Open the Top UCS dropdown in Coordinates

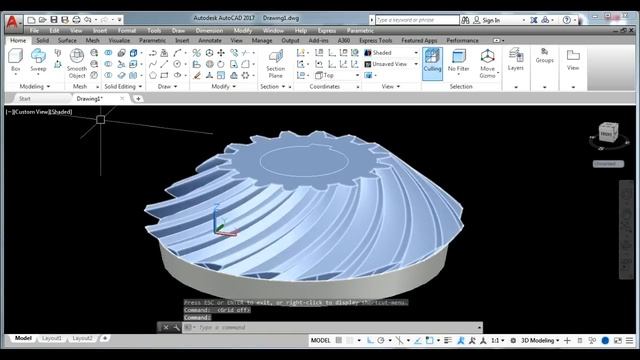[x=337, y=75]
